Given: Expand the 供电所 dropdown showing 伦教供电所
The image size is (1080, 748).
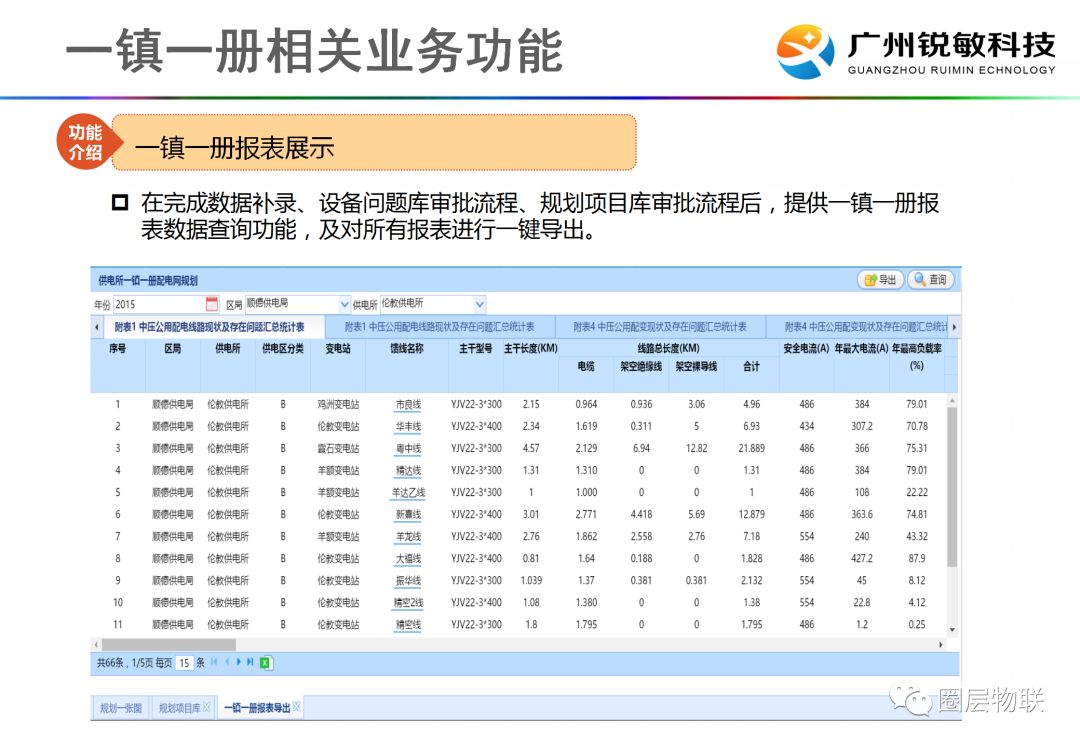Looking at the screenshot, I should pos(479,304).
